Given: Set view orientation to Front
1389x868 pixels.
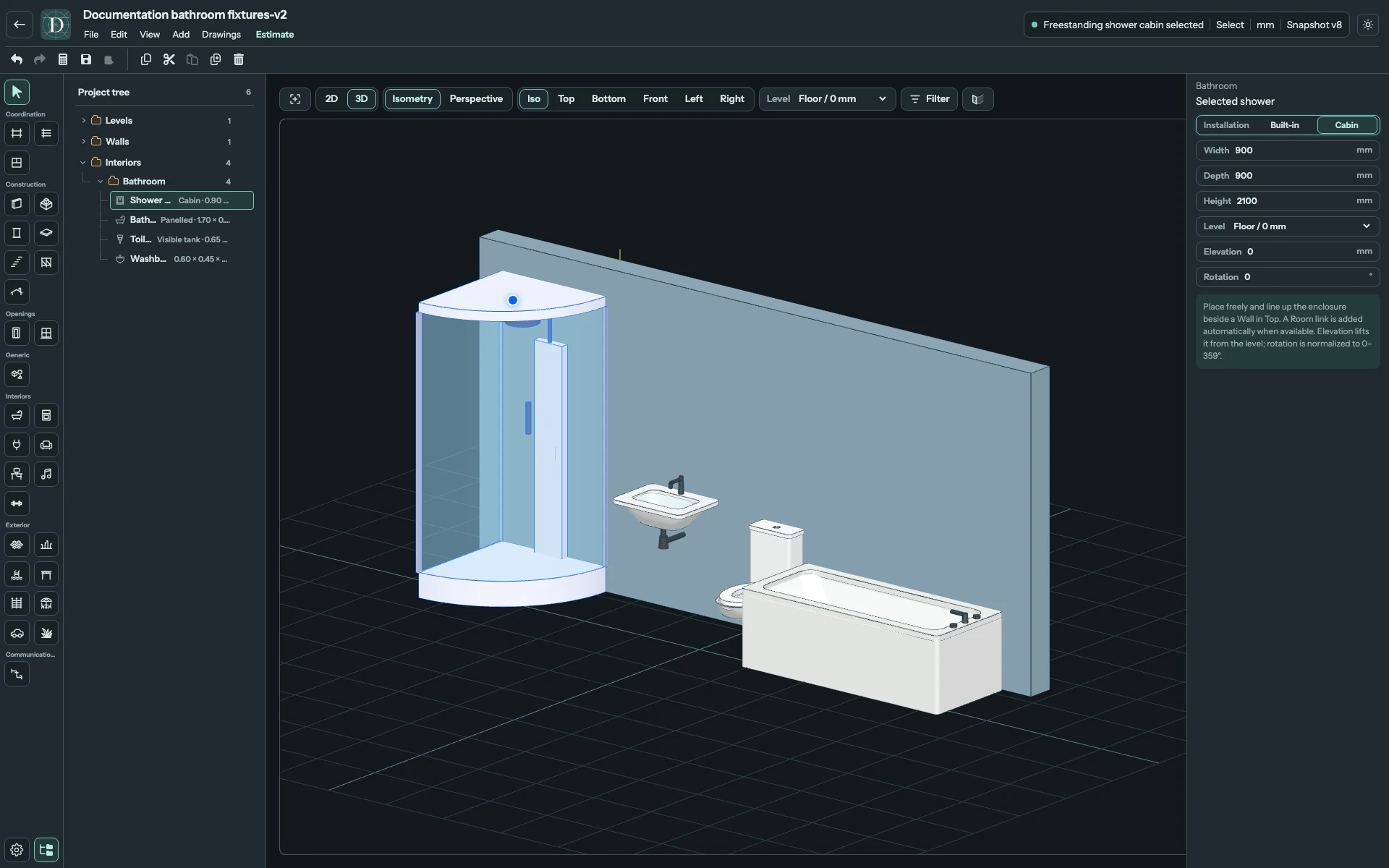Looking at the screenshot, I should (655, 99).
